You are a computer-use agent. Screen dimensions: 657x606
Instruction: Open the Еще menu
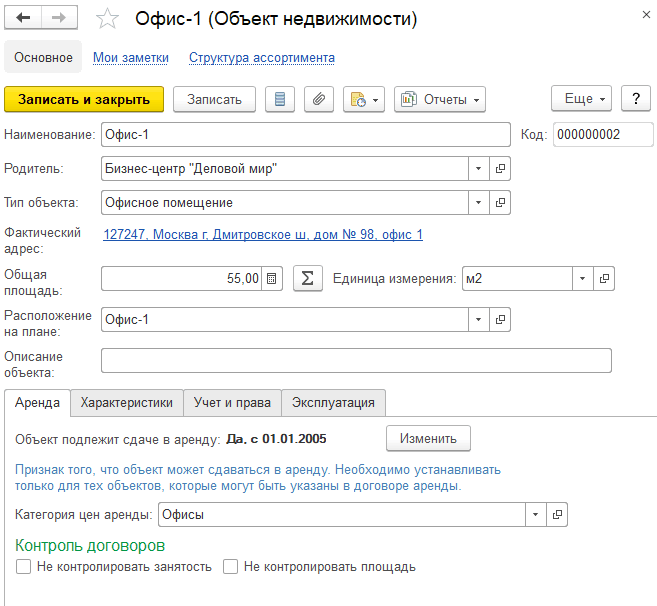pyautogui.click(x=581, y=99)
